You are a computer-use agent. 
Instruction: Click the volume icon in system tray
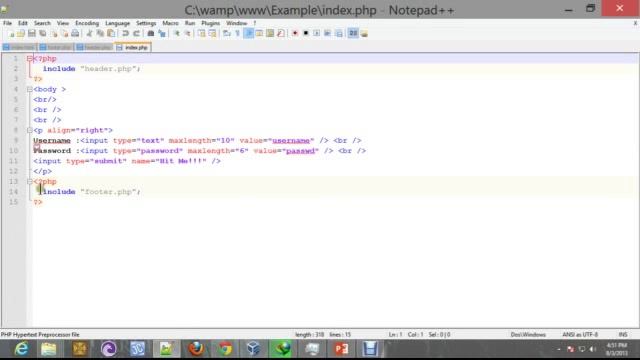point(593,349)
